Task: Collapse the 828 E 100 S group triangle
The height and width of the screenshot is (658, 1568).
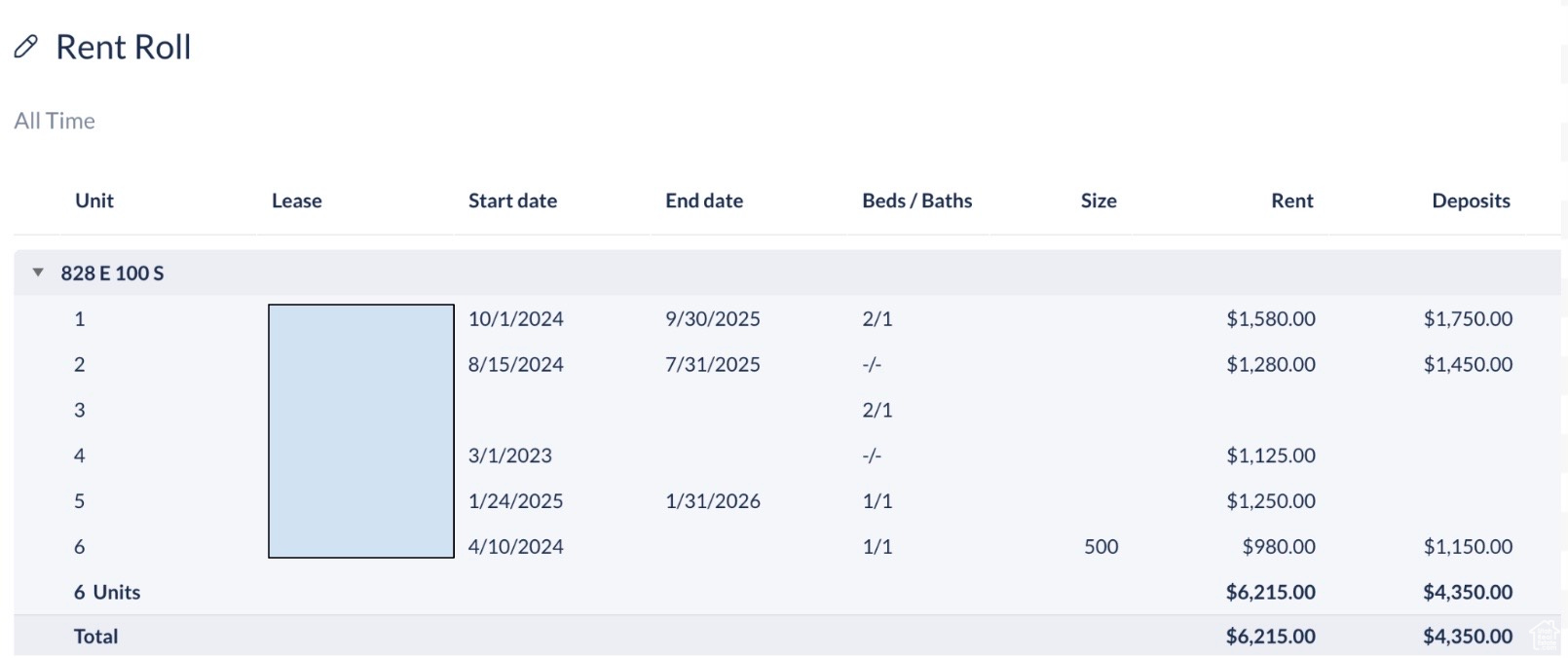Action: (38, 273)
